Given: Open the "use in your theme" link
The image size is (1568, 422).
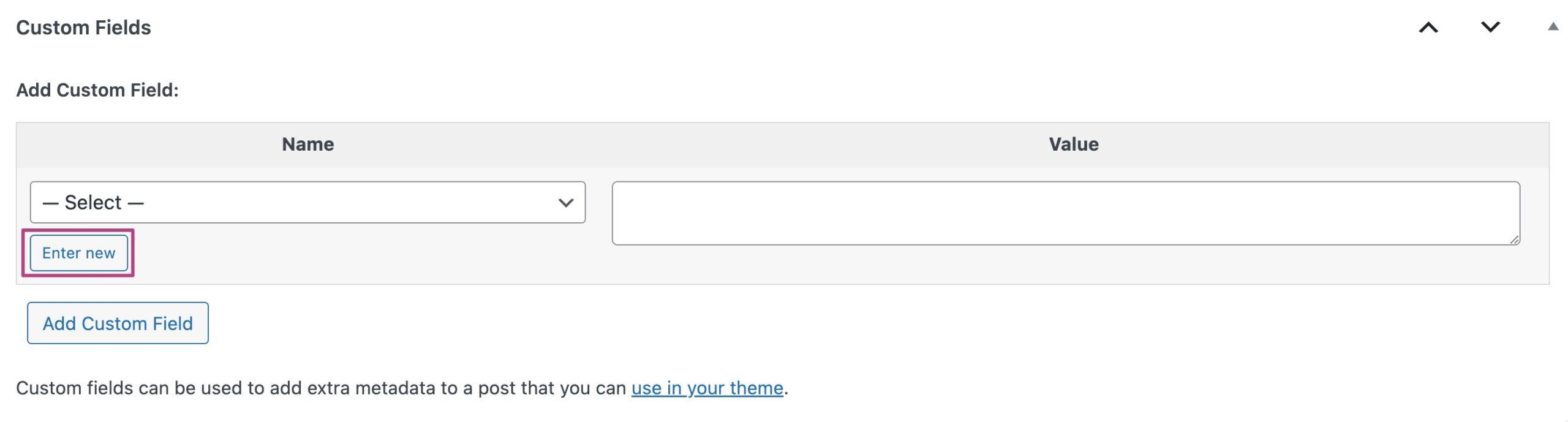Looking at the screenshot, I should [x=707, y=388].
